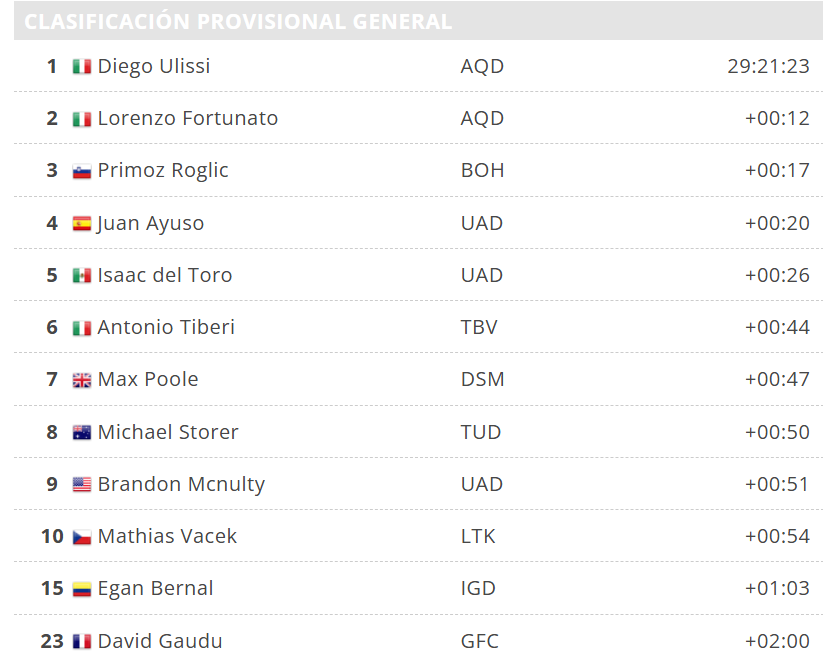This screenshot has height=658, width=823.
Task: Click the Colombian flag beside Egan Bernal
Action: coord(82,589)
